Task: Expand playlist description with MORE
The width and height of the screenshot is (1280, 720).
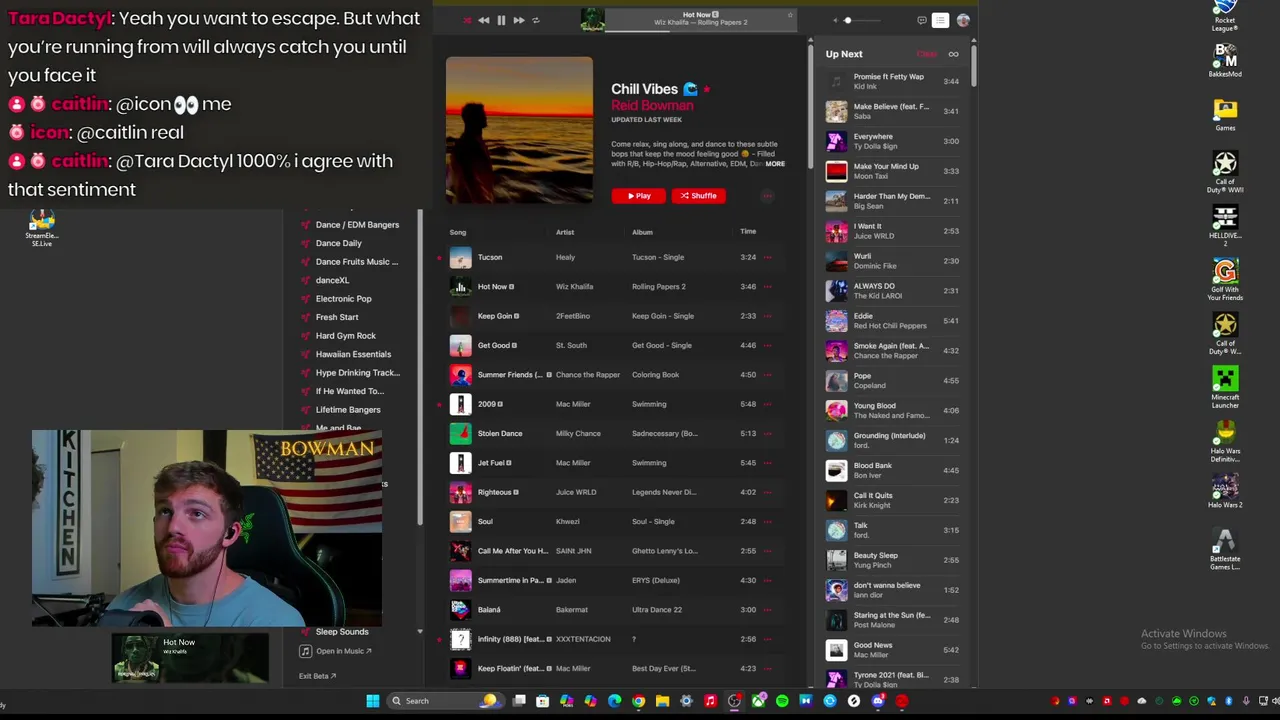Action: point(775,164)
